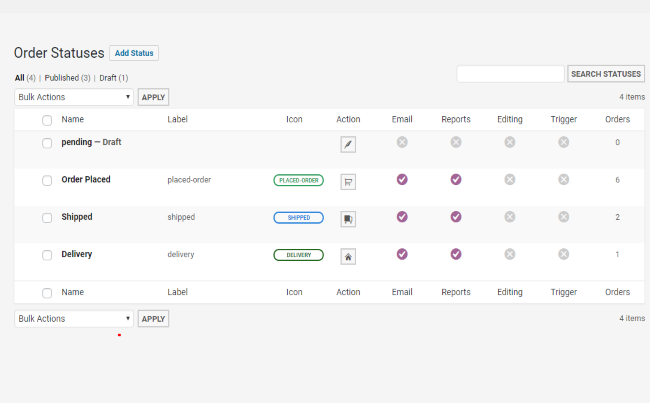Click the Email checkmark for Order Placed
Screen dimensions: 650x403
click(402, 180)
